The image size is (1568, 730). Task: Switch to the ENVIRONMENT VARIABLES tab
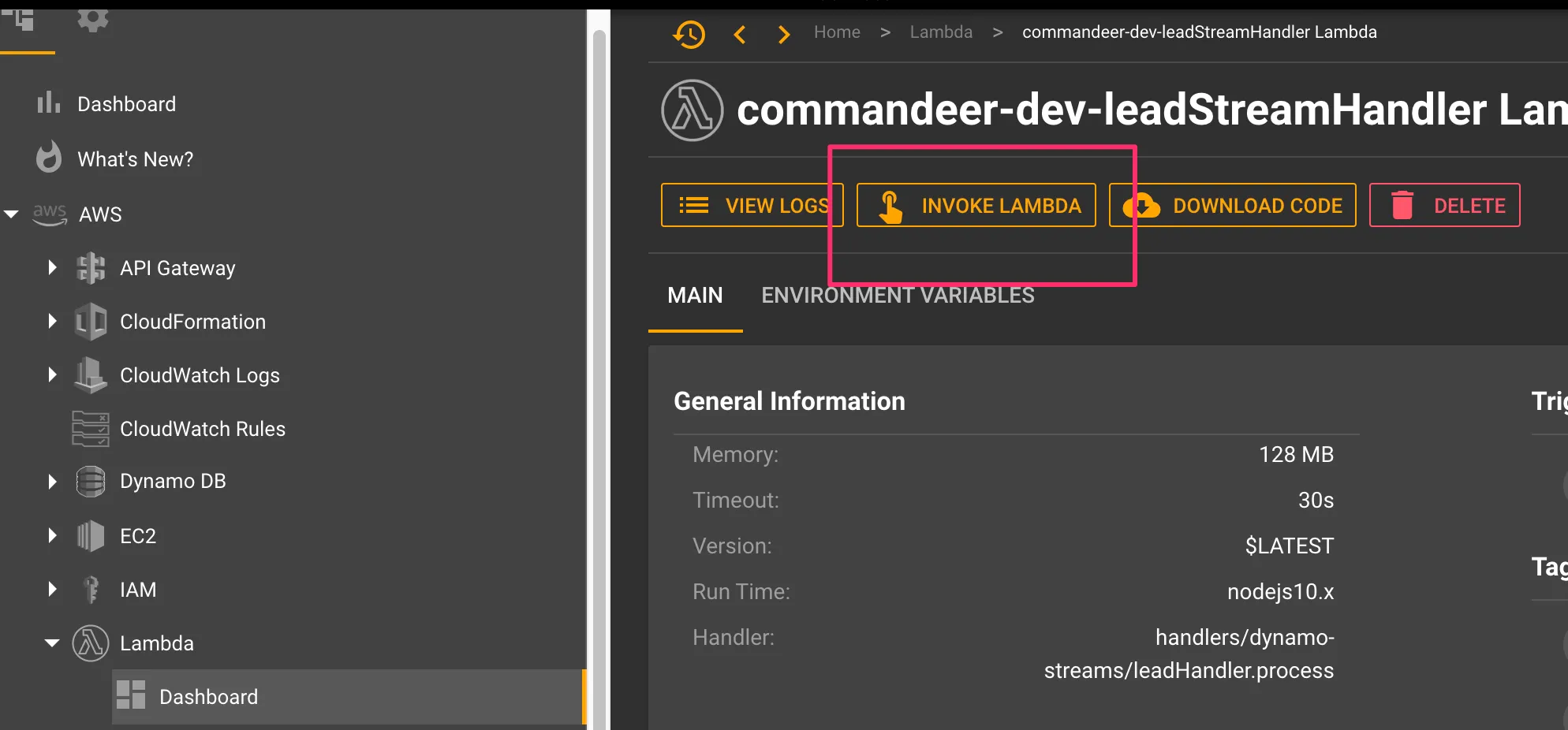pos(898,296)
